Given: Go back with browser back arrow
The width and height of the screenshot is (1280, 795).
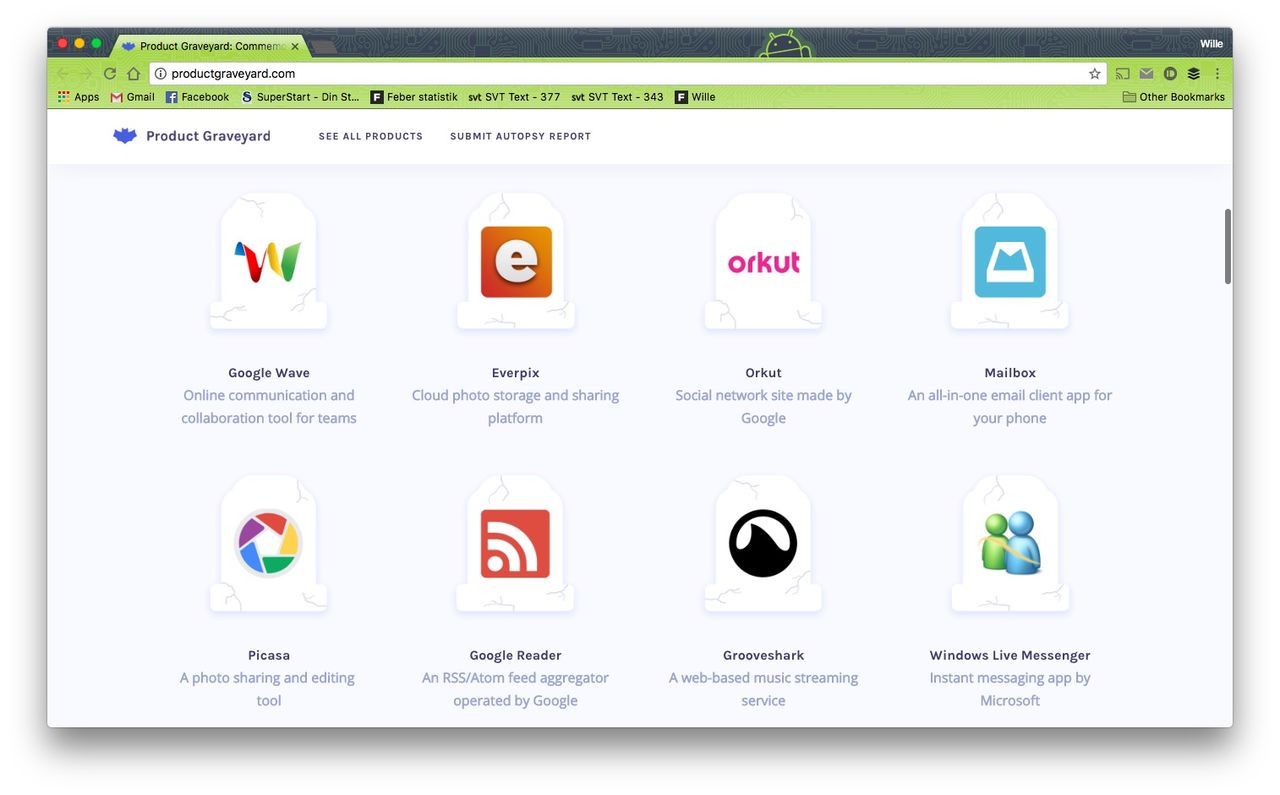Looking at the screenshot, I should (63, 74).
